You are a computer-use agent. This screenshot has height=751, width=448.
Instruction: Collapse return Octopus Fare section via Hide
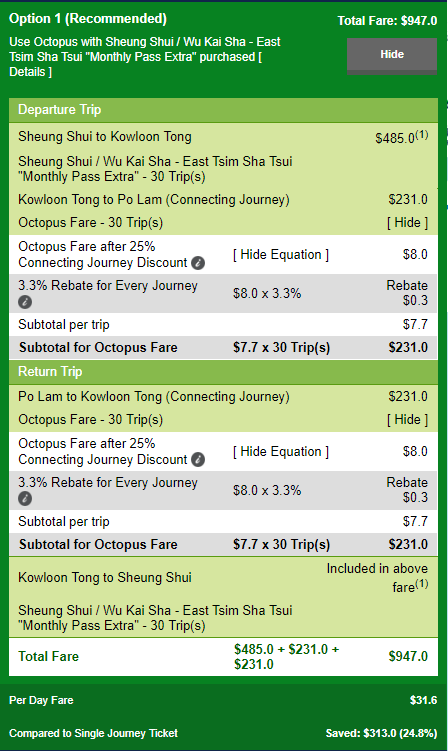click(x=407, y=420)
